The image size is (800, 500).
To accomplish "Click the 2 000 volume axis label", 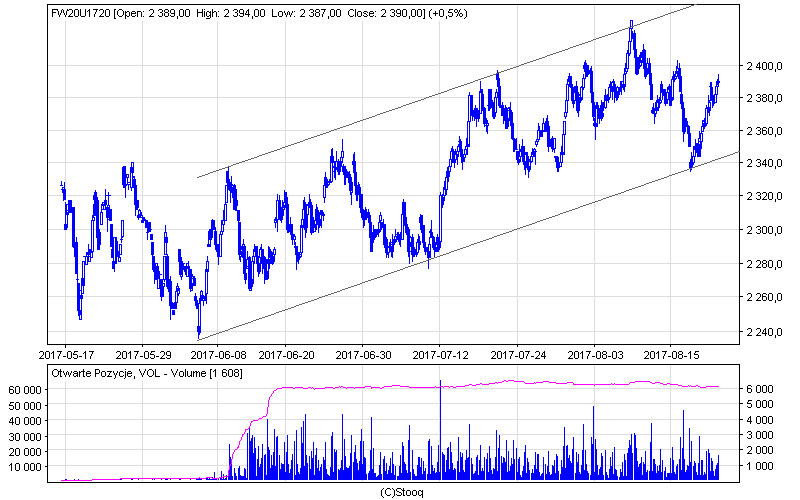I will point(760,451).
